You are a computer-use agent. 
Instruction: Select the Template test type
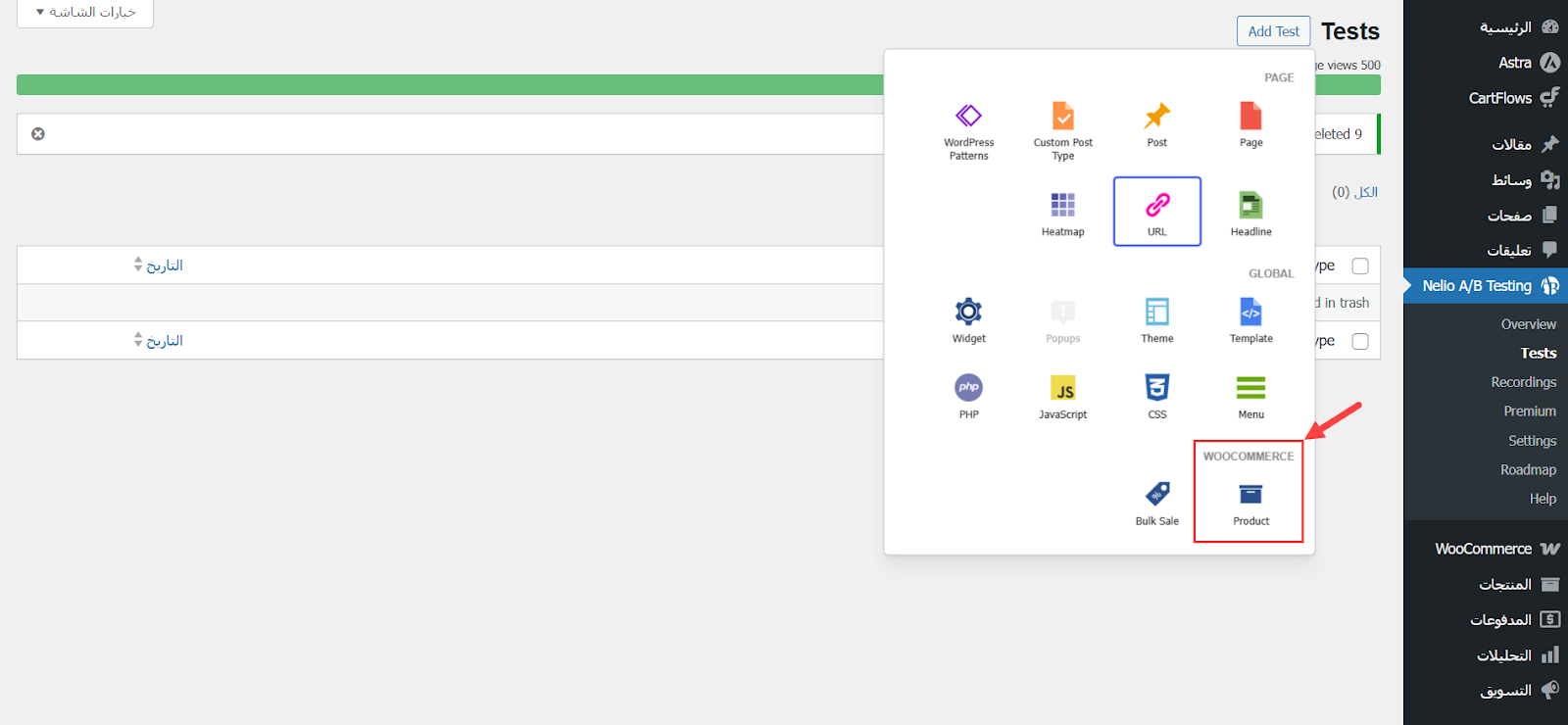pos(1250,320)
